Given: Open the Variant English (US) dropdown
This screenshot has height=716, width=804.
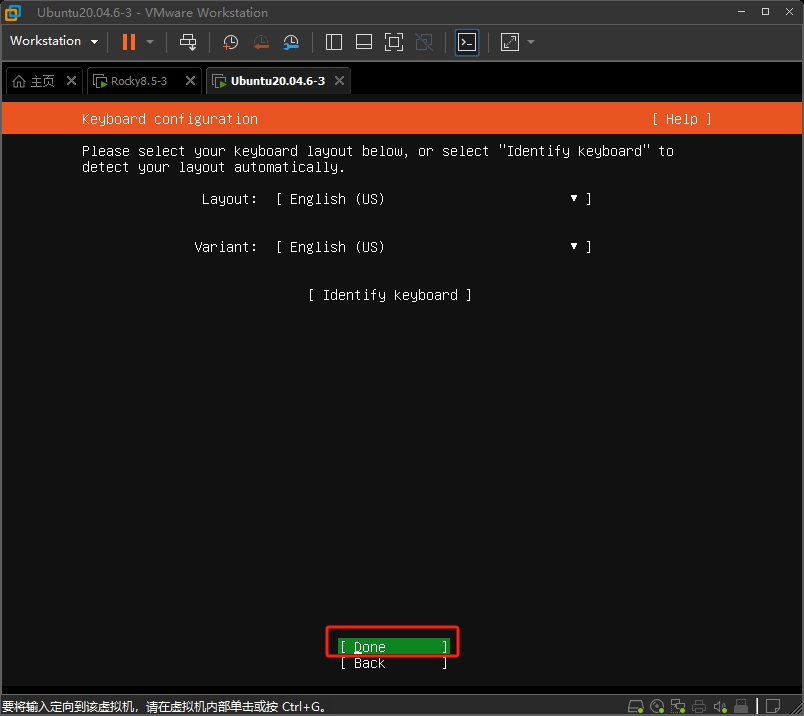Looking at the screenshot, I should click(x=434, y=247).
